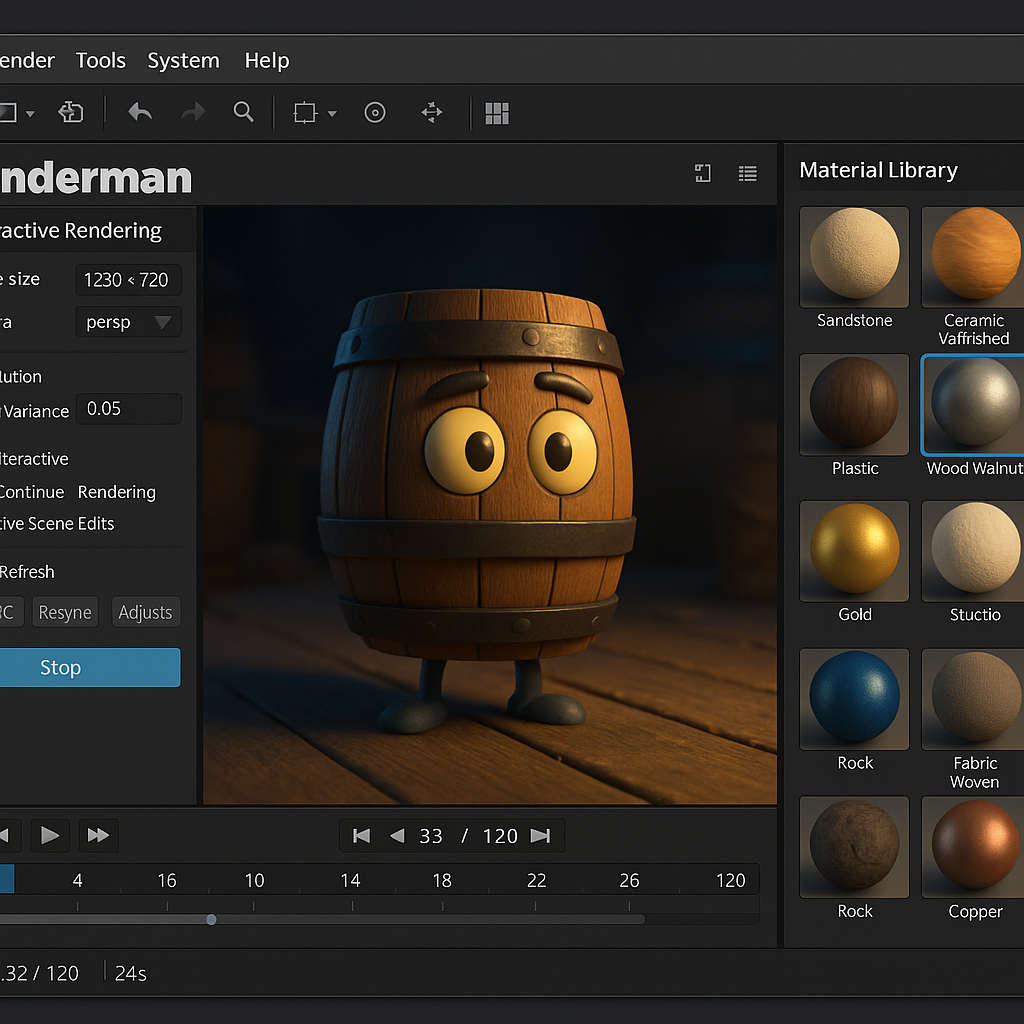Click the timeline scrubber handle
1024x1024 pixels.
[x=211, y=920]
